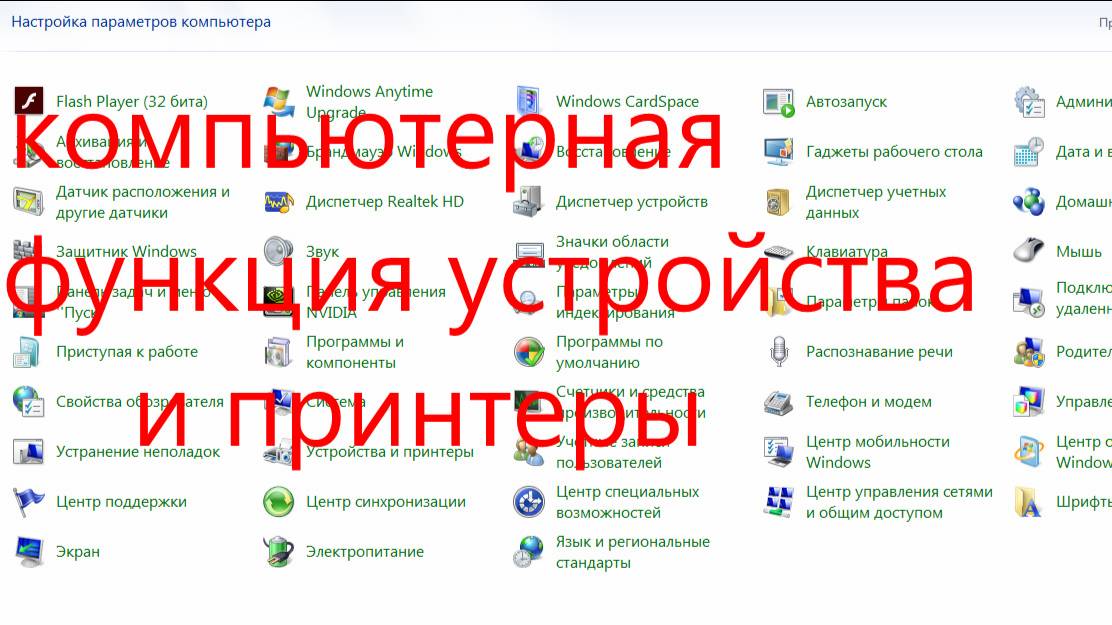Click the Параметры папок link

click(x=871, y=302)
